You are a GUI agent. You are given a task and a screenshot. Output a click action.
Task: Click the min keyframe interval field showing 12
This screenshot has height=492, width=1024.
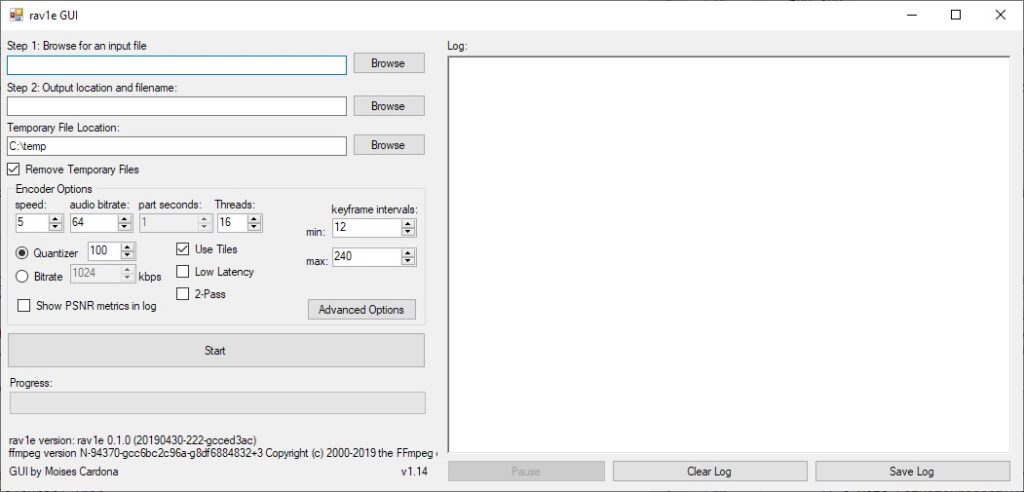tap(367, 228)
